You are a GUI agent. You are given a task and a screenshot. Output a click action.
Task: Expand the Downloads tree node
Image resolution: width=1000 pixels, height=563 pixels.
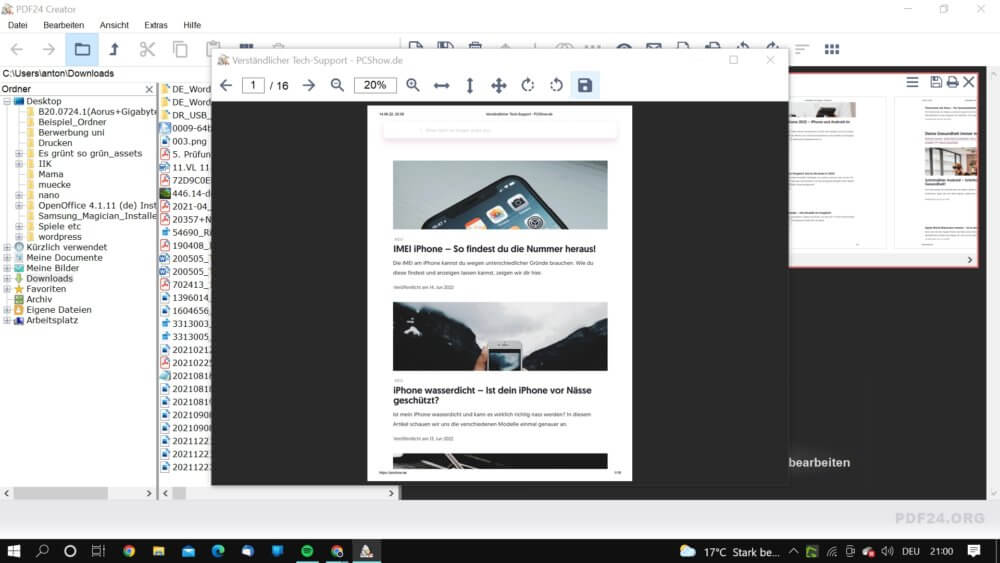click(x=7, y=279)
